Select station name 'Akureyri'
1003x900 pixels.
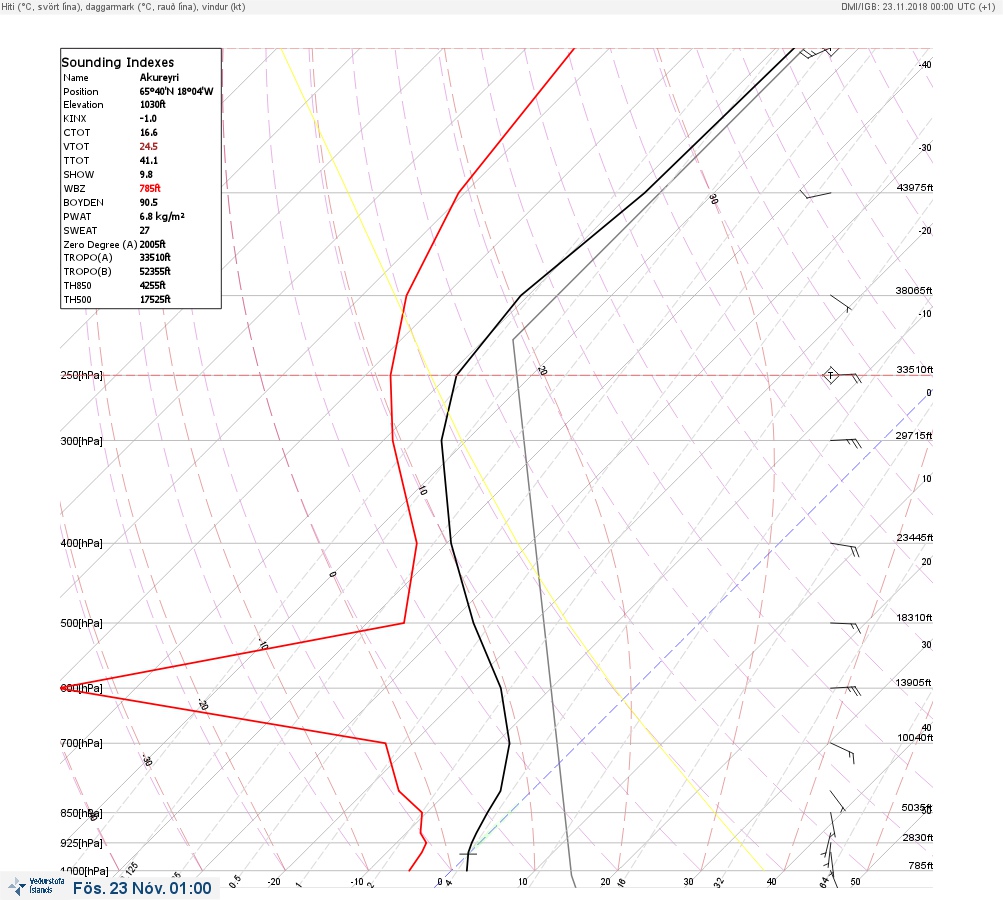coord(159,77)
